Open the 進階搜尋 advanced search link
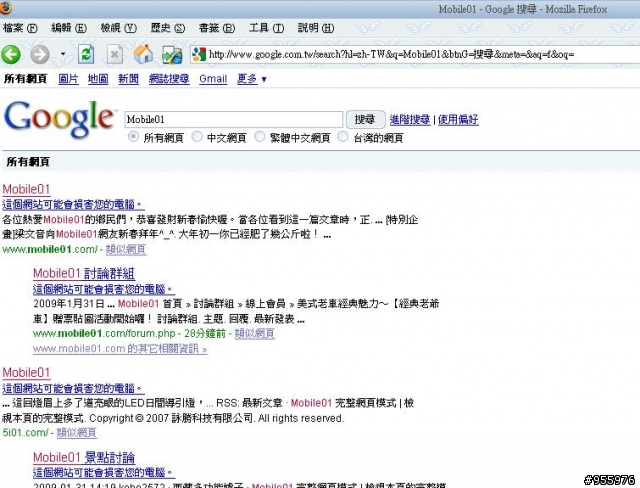Image resolution: width=640 pixels, height=488 pixels. (x=410, y=119)
